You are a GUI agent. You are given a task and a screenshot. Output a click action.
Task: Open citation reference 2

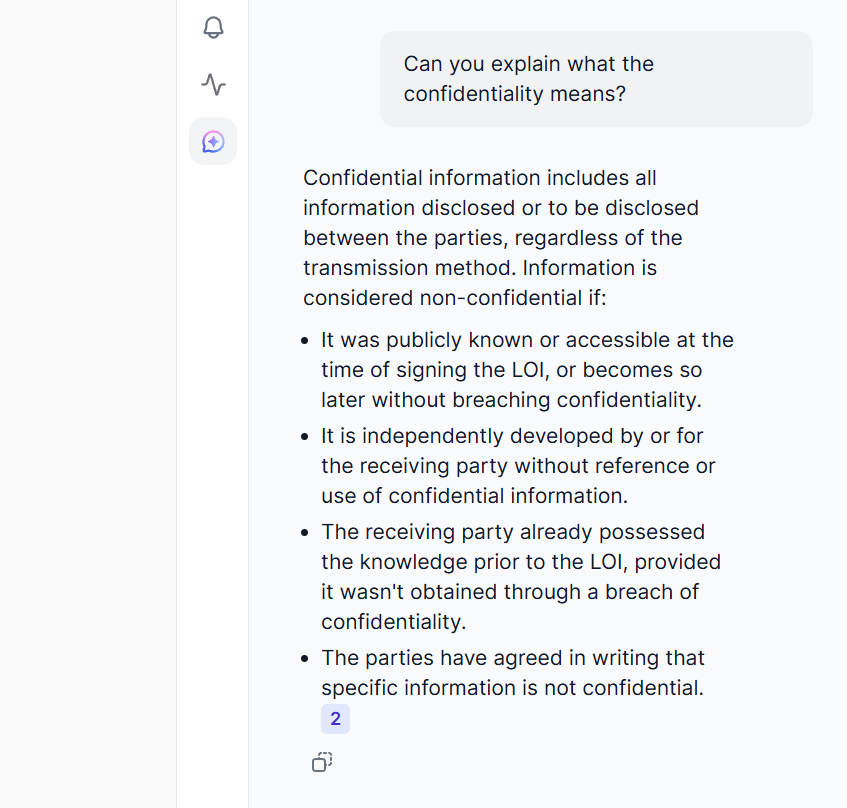335,719
